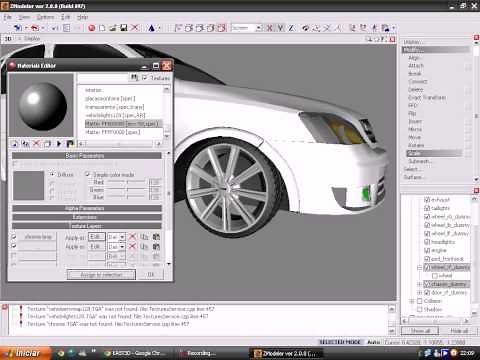This screenshot has height=360, width=480.
Task: Click the red redo arrow icon
Action: click(35, 28)
